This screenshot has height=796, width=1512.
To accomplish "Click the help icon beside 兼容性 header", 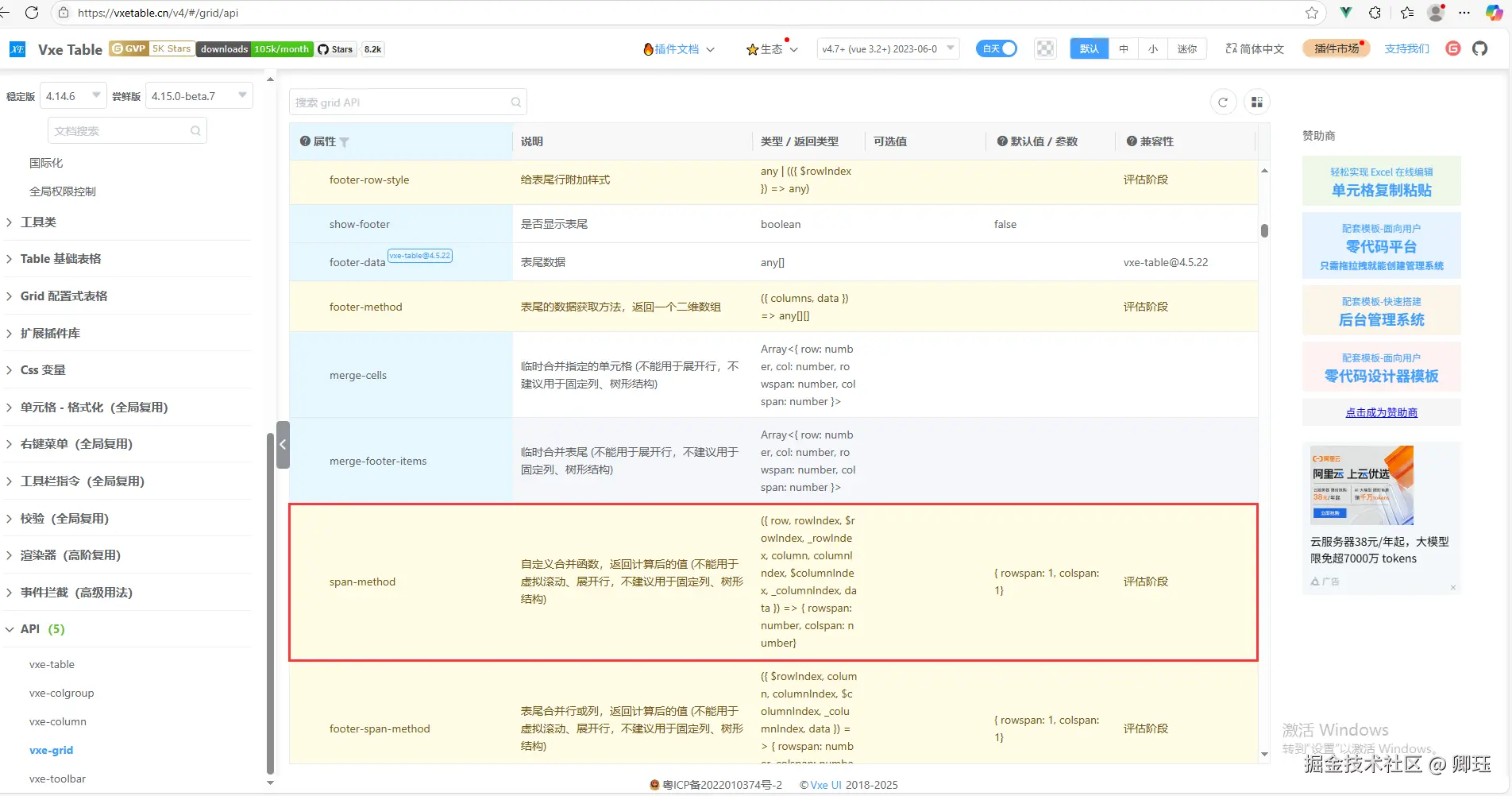I will point(1132,141).
